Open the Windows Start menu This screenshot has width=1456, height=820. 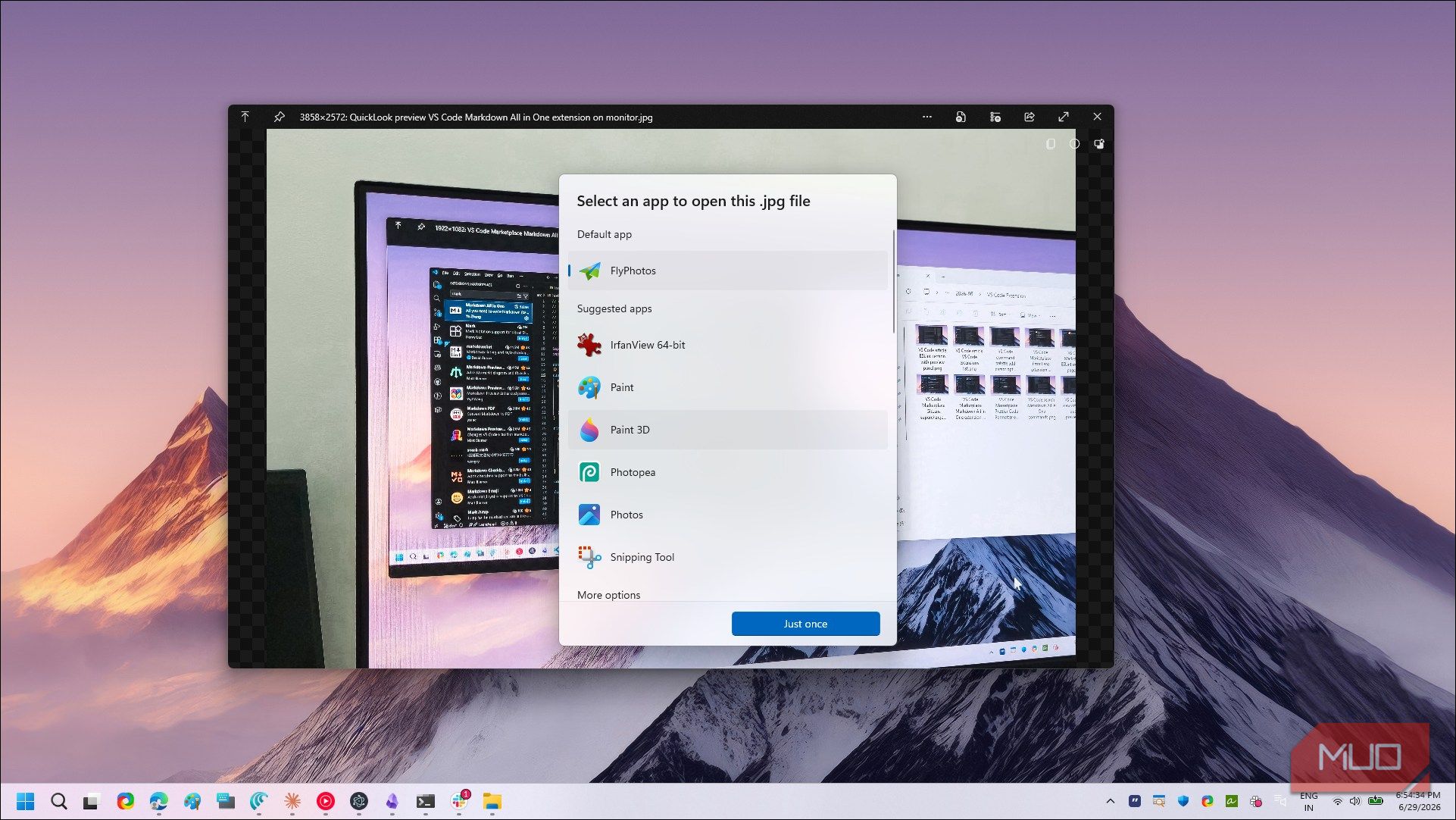click(26, 801)
